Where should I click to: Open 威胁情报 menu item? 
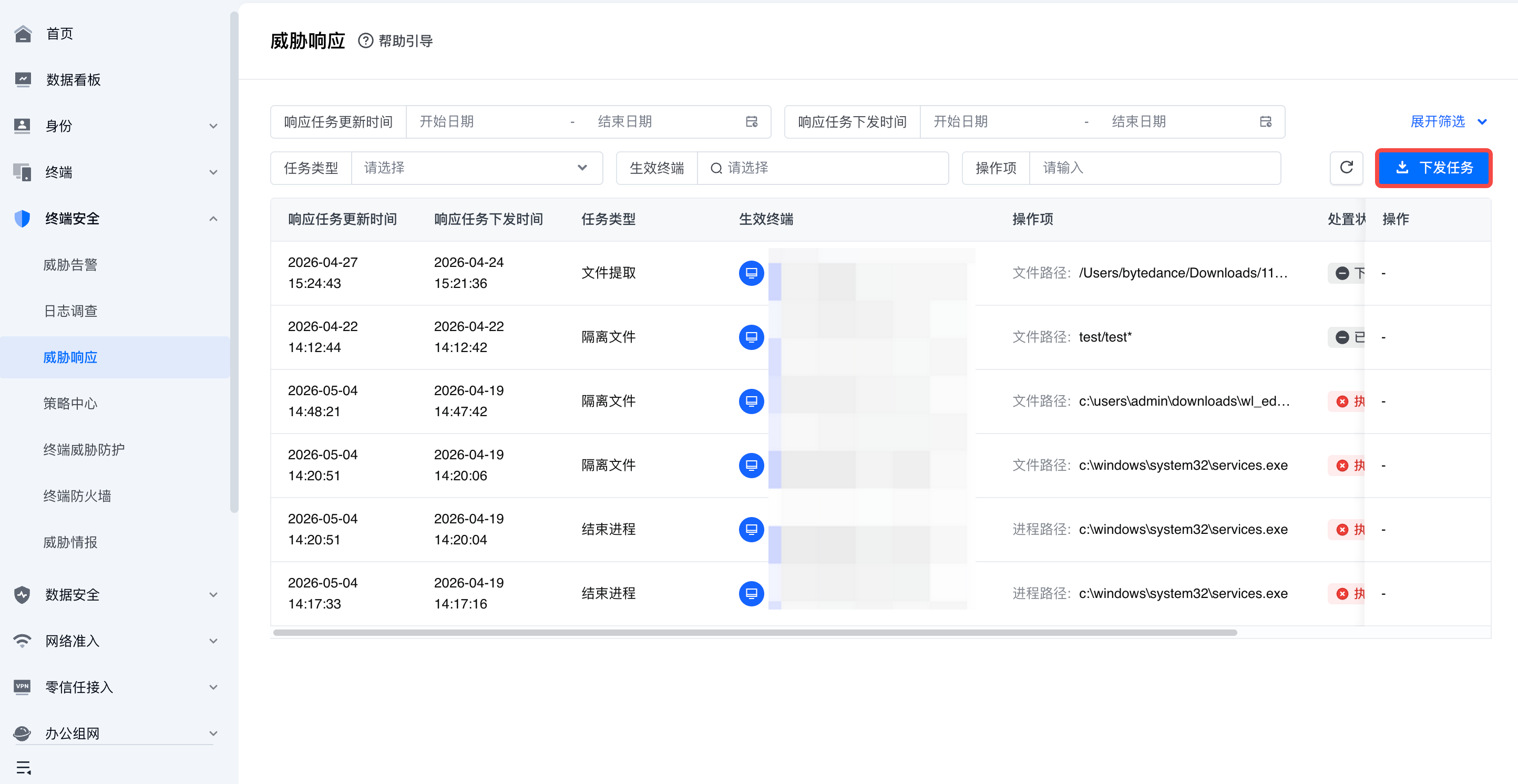click(70, 542)
